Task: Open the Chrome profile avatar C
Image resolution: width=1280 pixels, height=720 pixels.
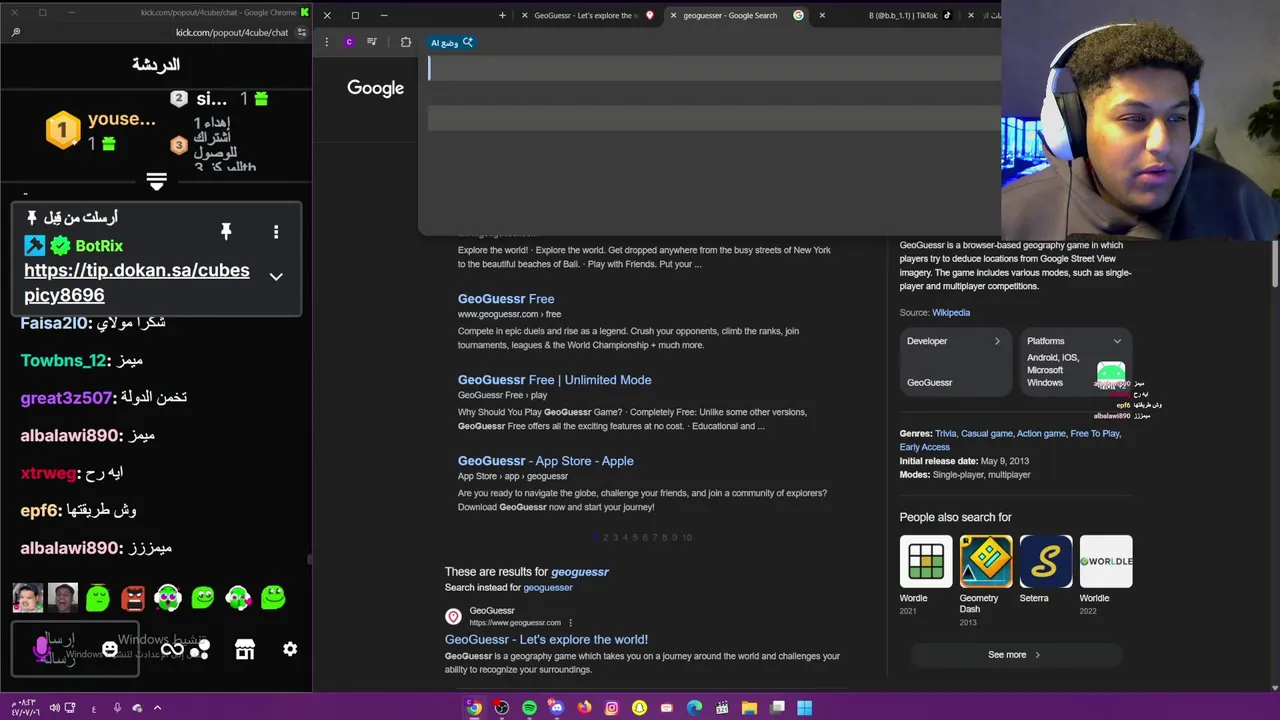Action: coord(349,42)
